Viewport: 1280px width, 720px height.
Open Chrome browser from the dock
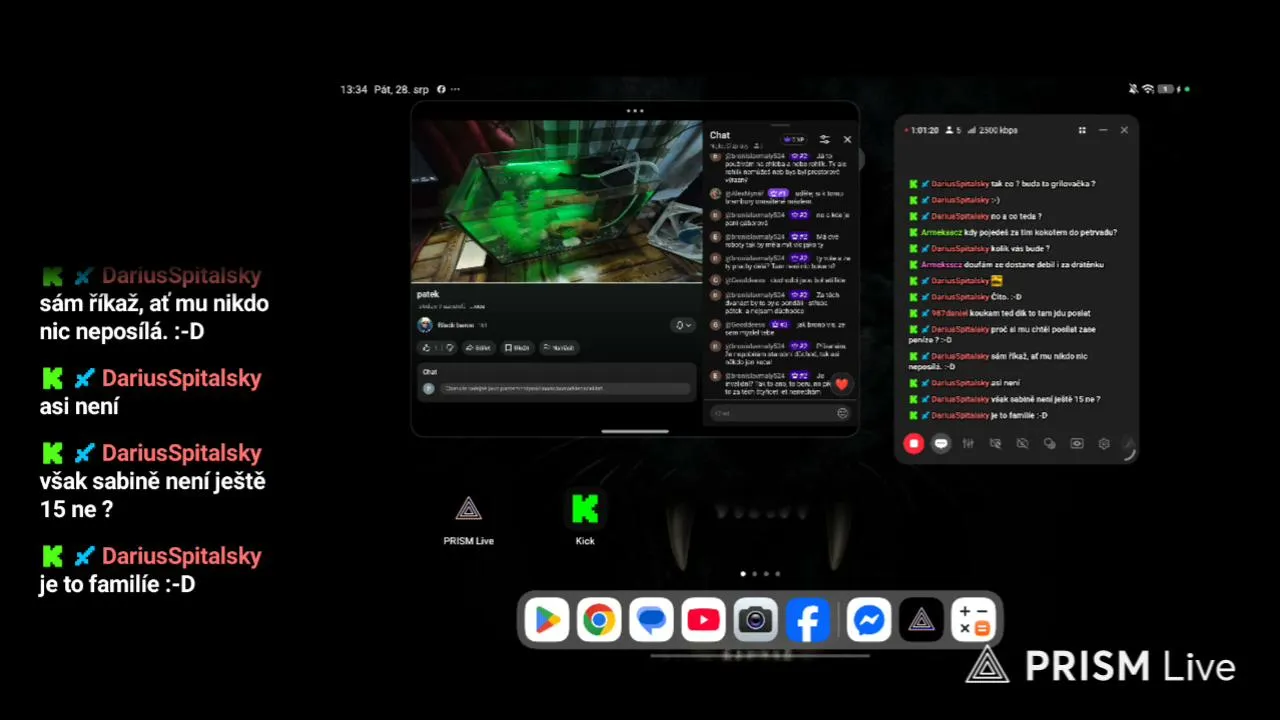pos(599,621)
